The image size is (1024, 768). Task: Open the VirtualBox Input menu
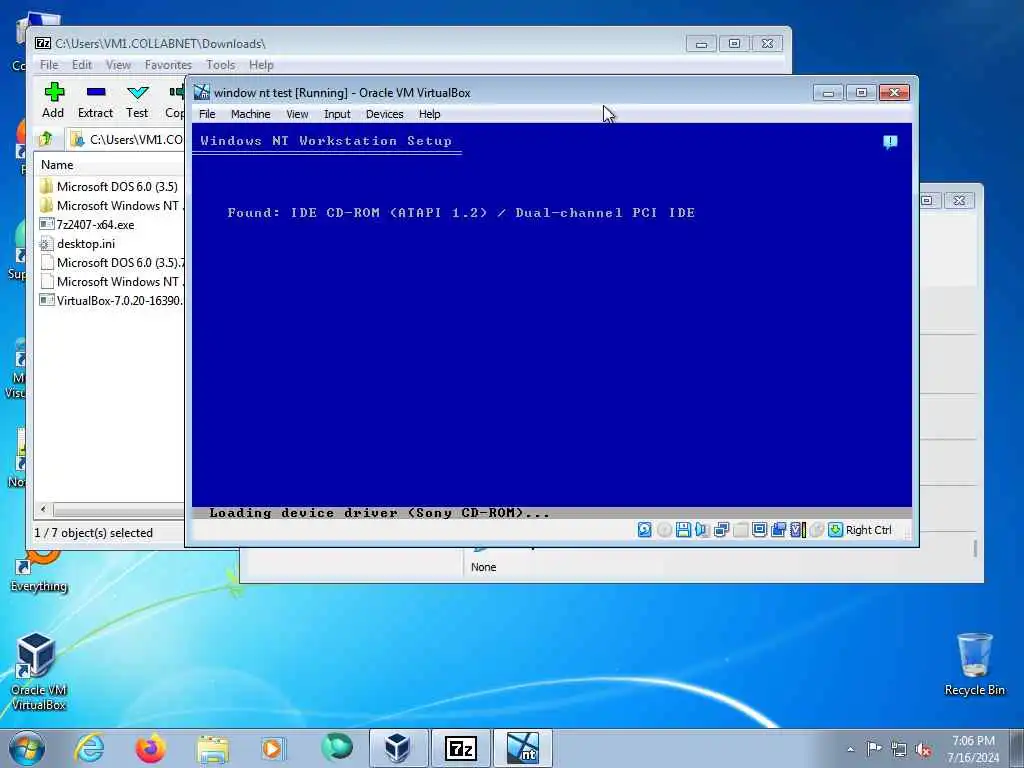[x=337, y=114]
